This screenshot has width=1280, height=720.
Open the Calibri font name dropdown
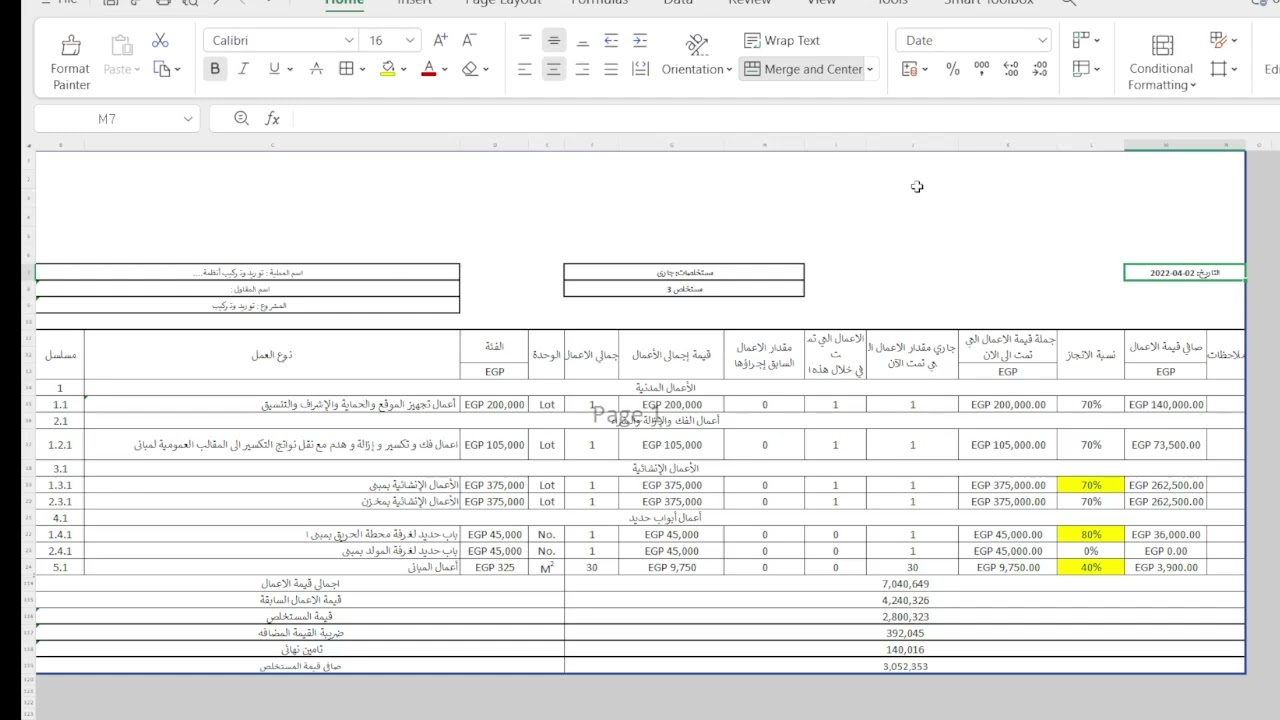349,40
